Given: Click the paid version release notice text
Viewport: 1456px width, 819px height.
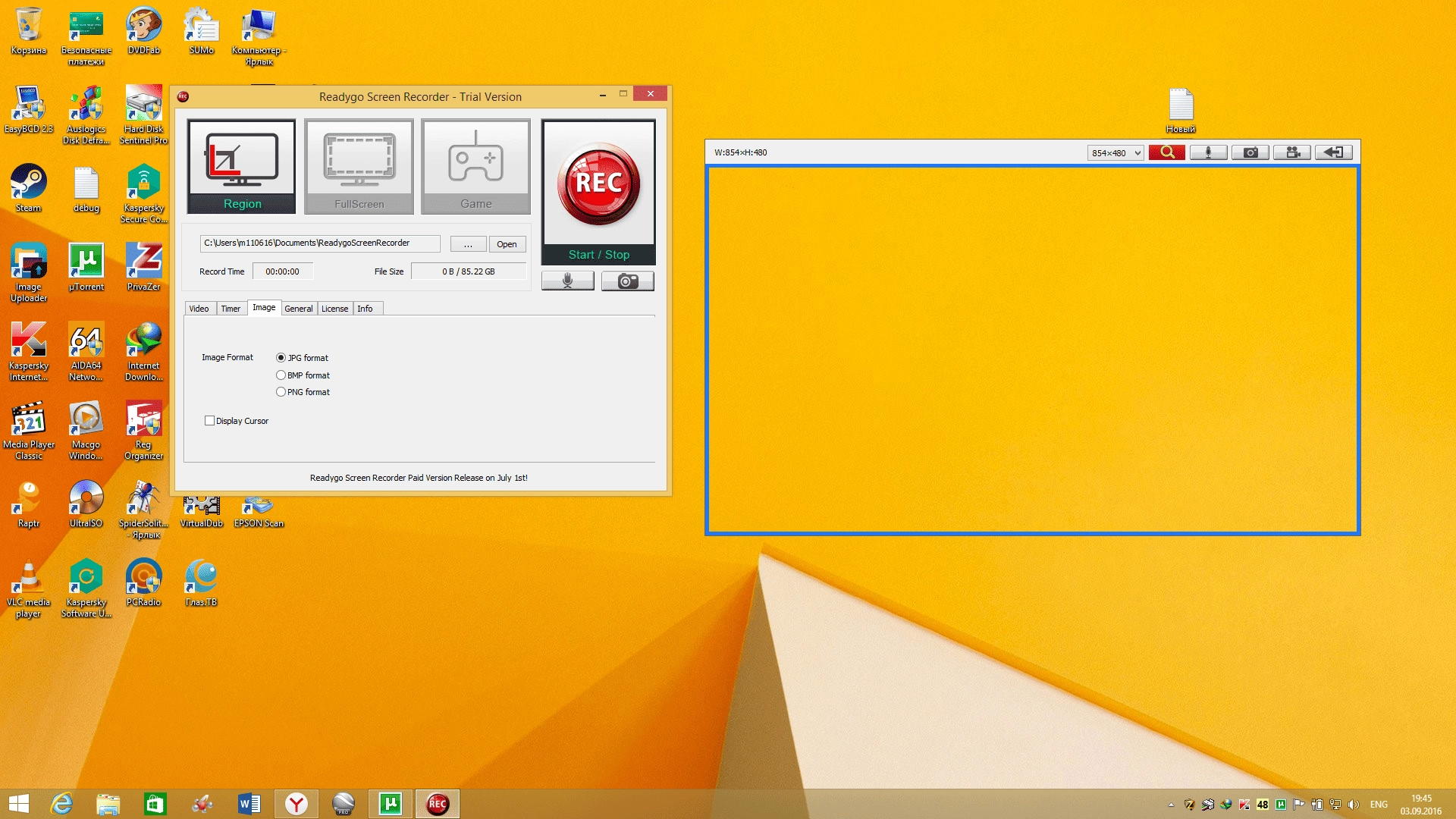Looking at the screenshot, I should [419, 478].
